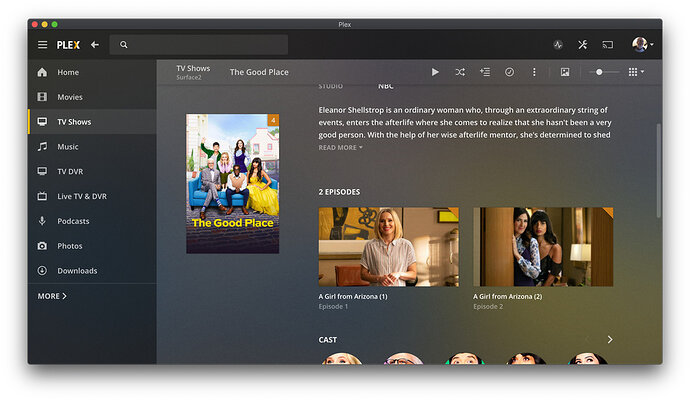Screen dimensions: 690x400
Task: Select TV Shows in sidebar
Action: tap(92, 122)
